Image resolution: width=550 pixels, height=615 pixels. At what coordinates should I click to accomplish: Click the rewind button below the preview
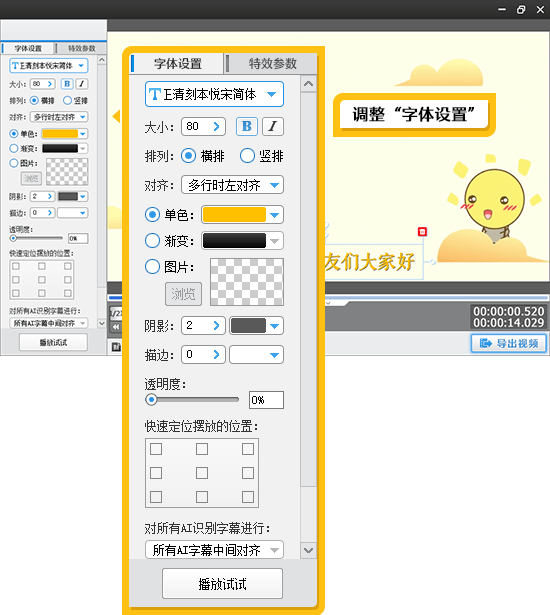click(116, 326)
